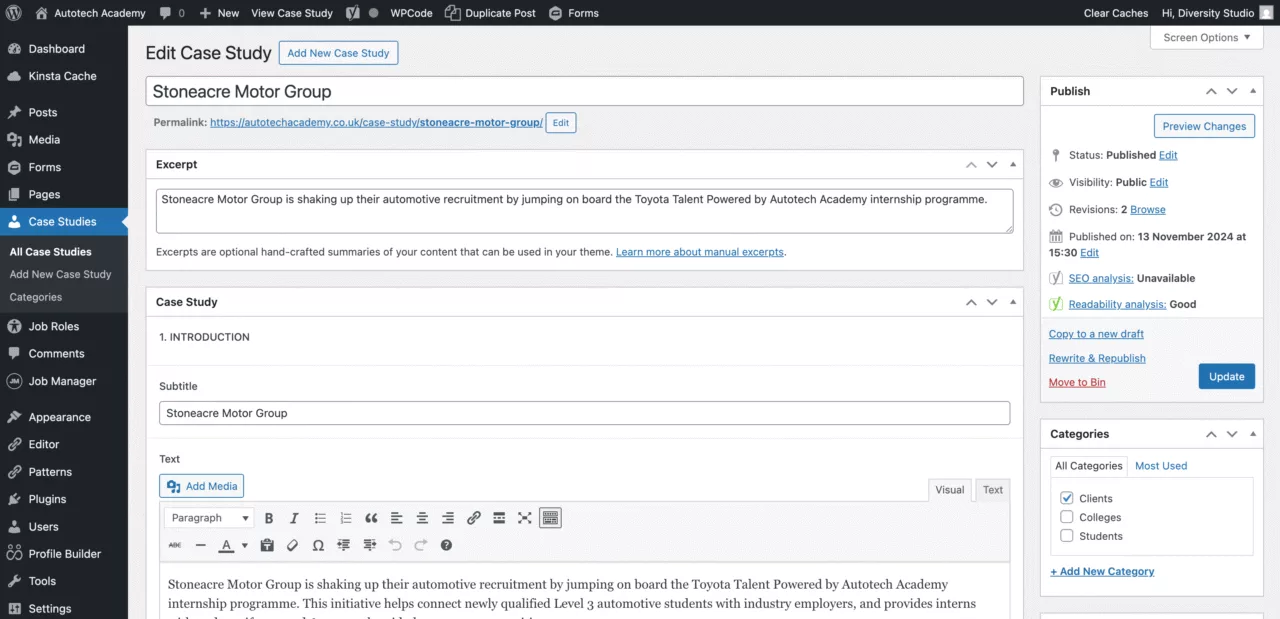Move the Categories panel up
The width and height of the screenshot is (1280, 619).
pos(1211,434)
